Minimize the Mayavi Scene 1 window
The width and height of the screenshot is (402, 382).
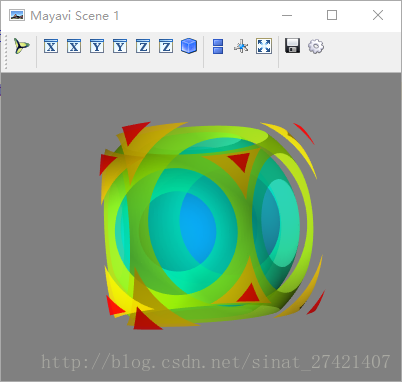pos(287,15)
